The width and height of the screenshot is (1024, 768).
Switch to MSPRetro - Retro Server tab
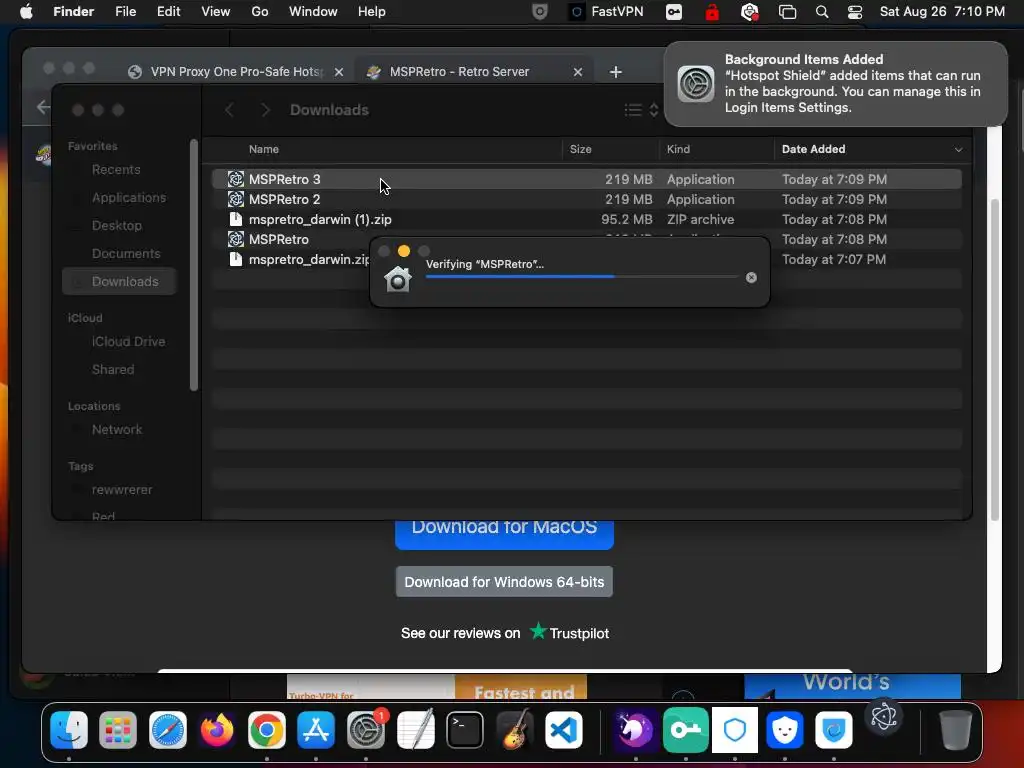tap(475, 72)
